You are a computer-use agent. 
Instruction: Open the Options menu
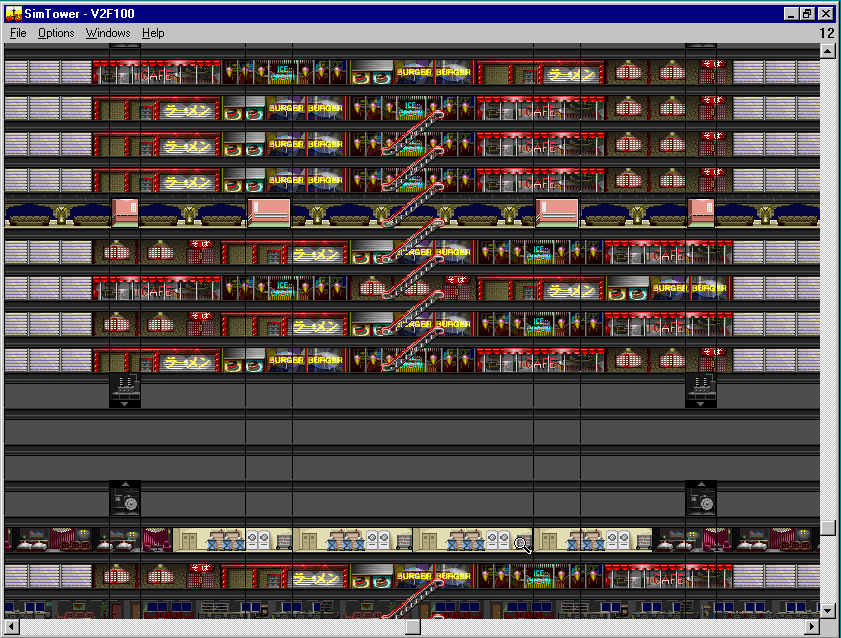pos(55,33)
